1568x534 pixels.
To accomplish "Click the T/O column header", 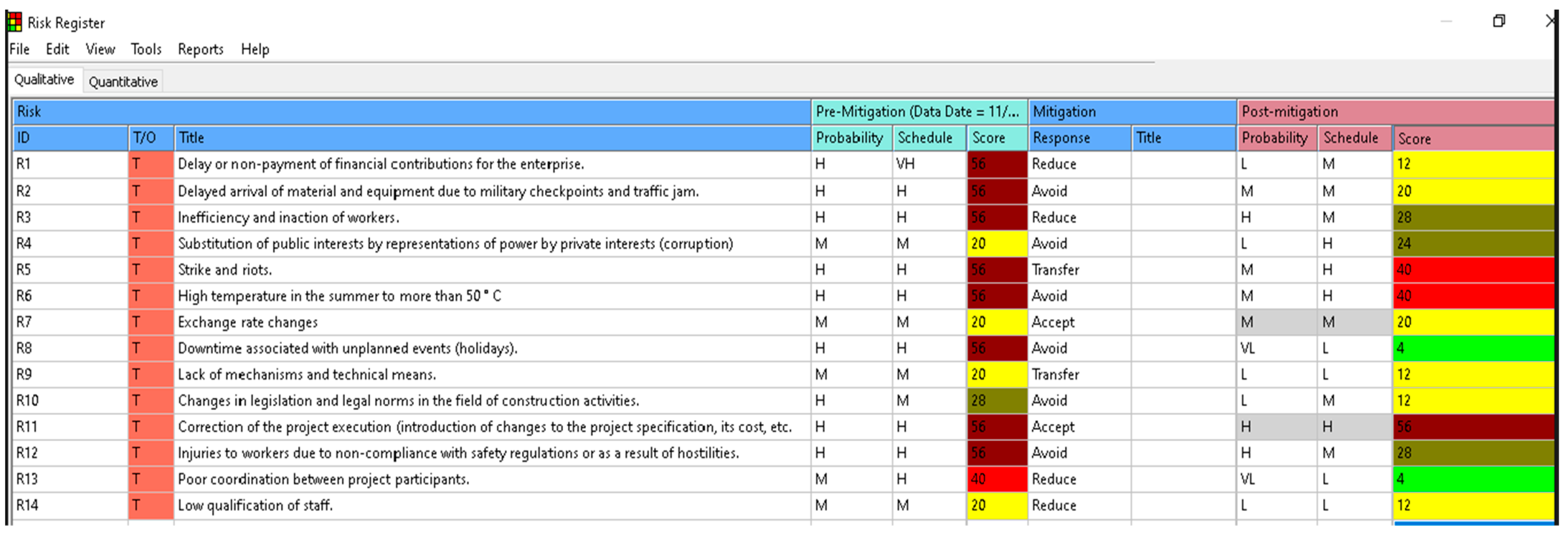I will 150,138.
